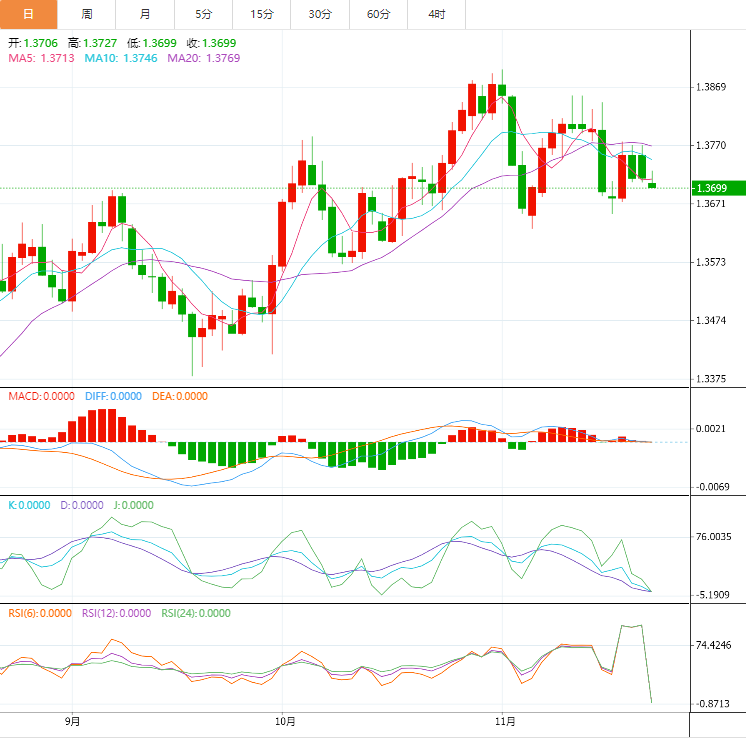The width and height of the screenshot is (746, 739).
Task: Switch to the 5分 timeframe tab
Action: pyautogui.click(x=203, y=14)
